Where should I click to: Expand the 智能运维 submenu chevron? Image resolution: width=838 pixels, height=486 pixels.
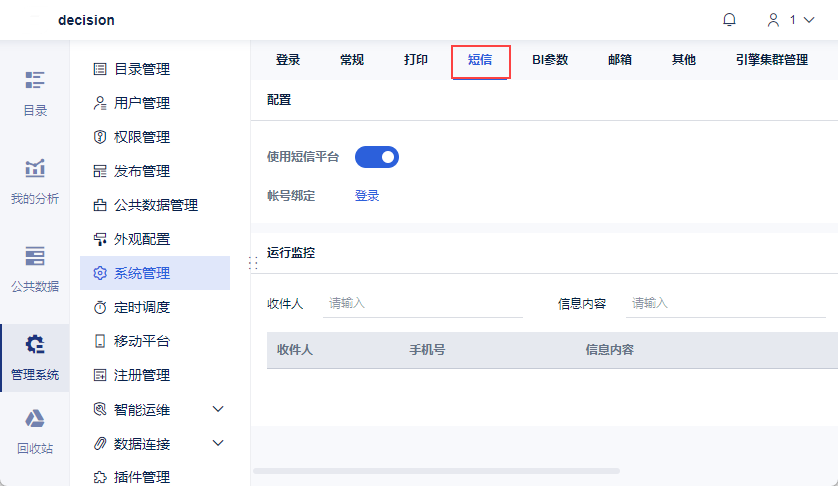(x=218, y=410)
